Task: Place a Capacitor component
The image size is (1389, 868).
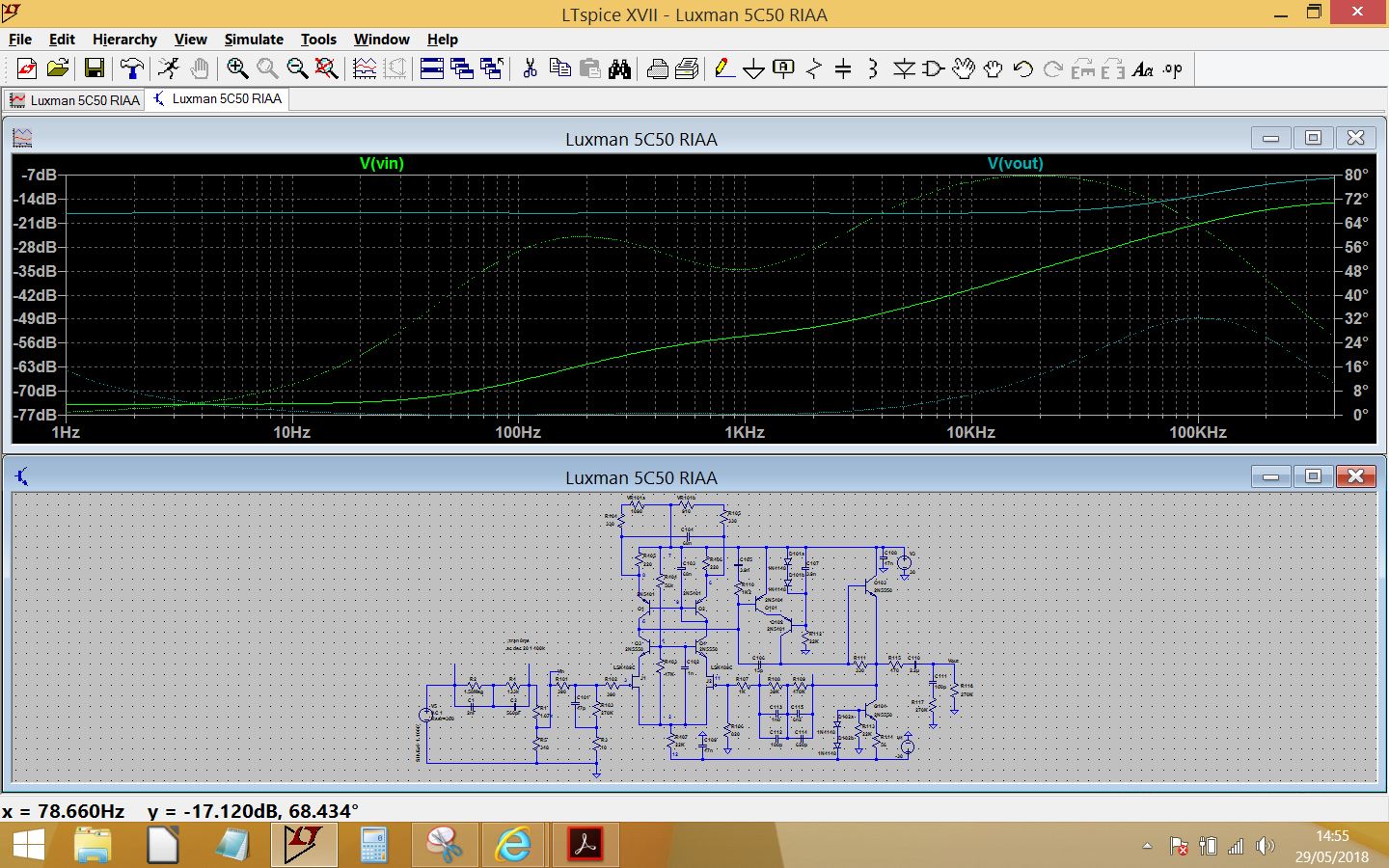Action: coord(843,68)
